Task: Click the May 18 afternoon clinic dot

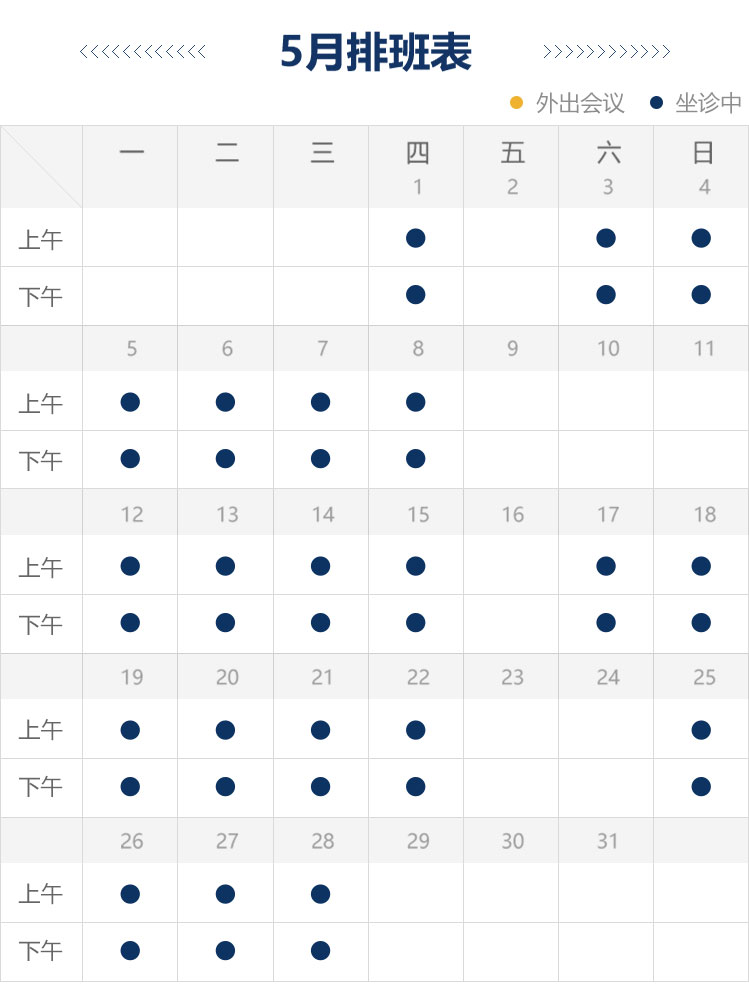Action: coord(701,623)
